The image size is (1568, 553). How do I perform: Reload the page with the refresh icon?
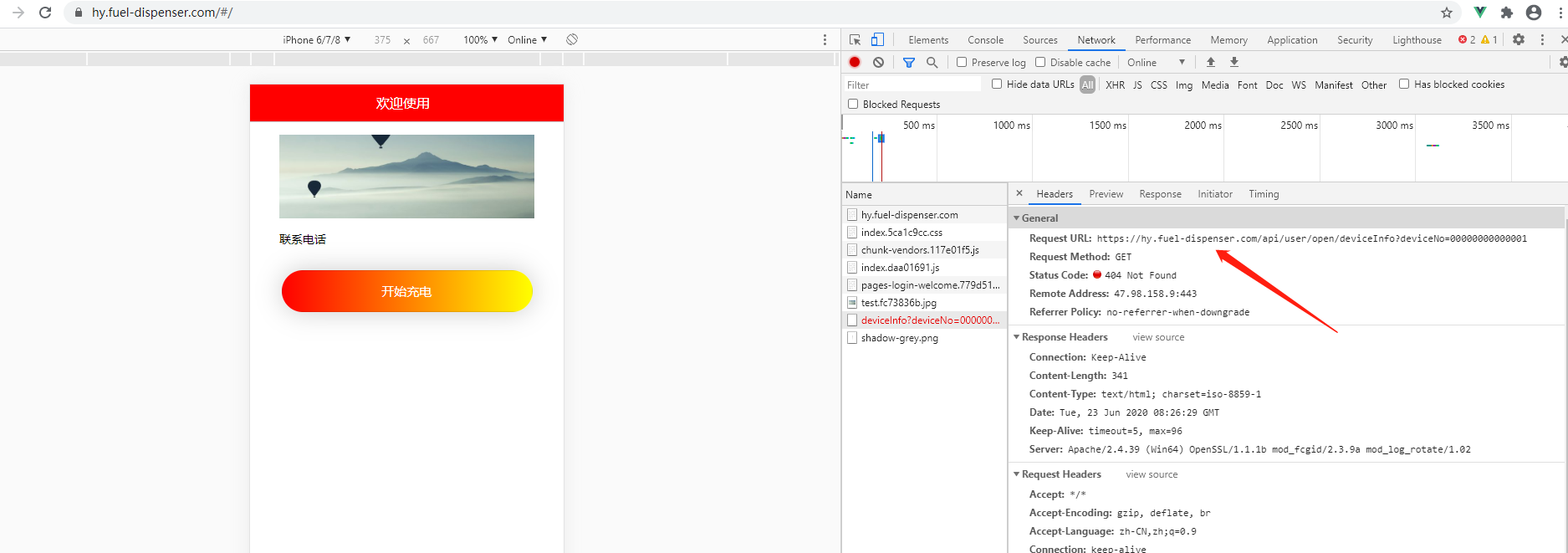pos(45,13)
